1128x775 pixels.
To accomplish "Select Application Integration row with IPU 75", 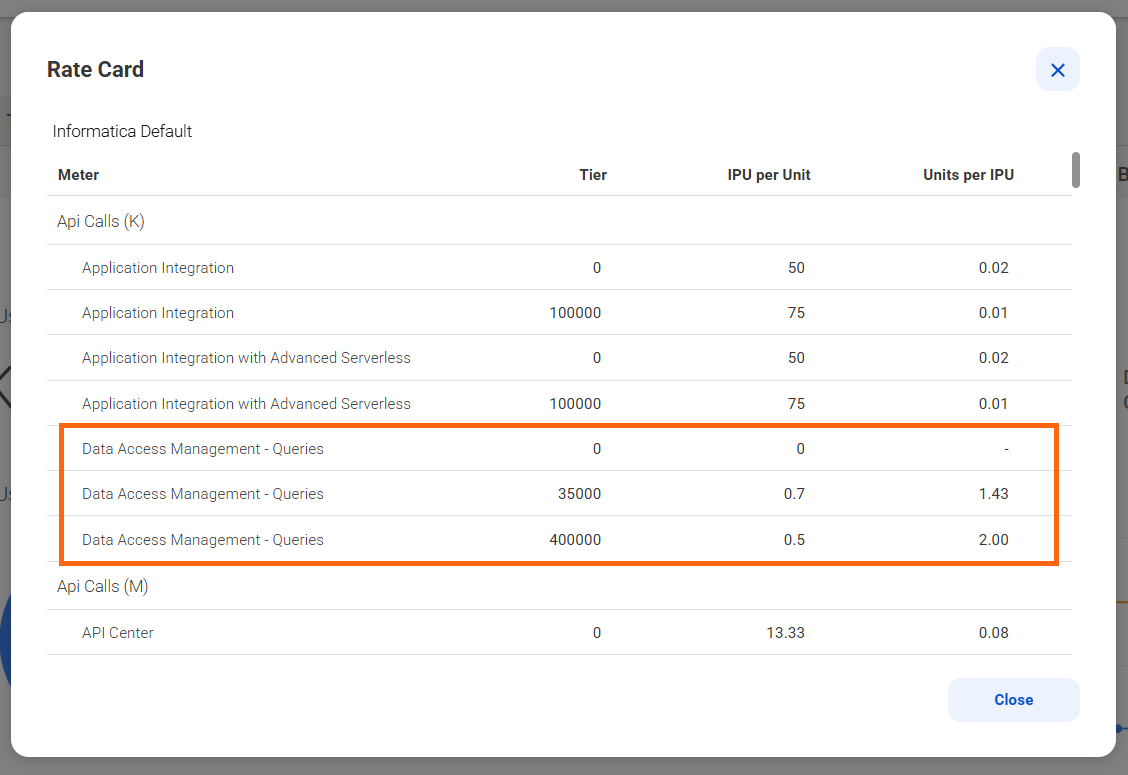I will 559,312.
